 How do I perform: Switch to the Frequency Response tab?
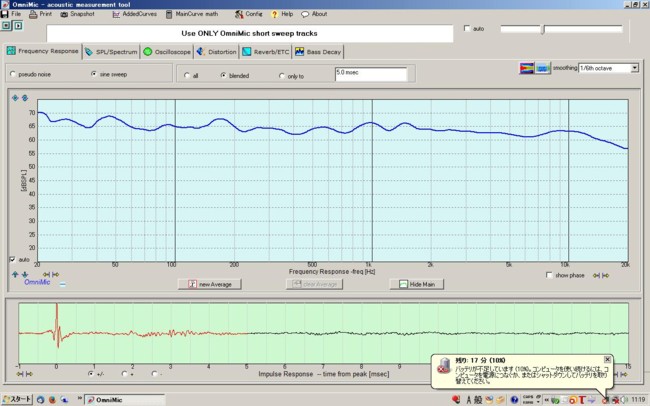[x=43, y=51]
